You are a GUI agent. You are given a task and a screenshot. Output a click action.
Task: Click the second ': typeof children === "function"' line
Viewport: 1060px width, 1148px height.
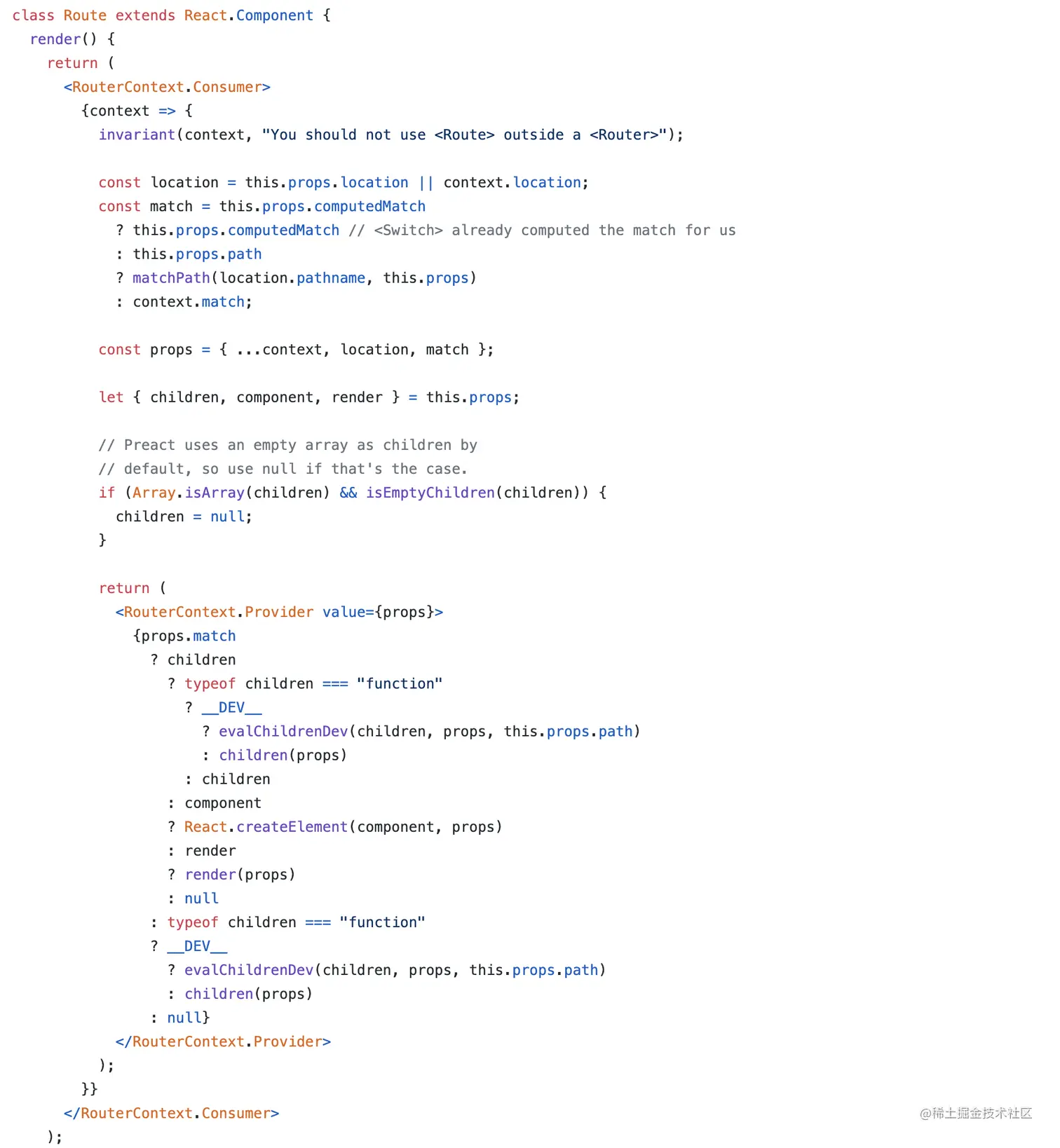click(287, 922)
